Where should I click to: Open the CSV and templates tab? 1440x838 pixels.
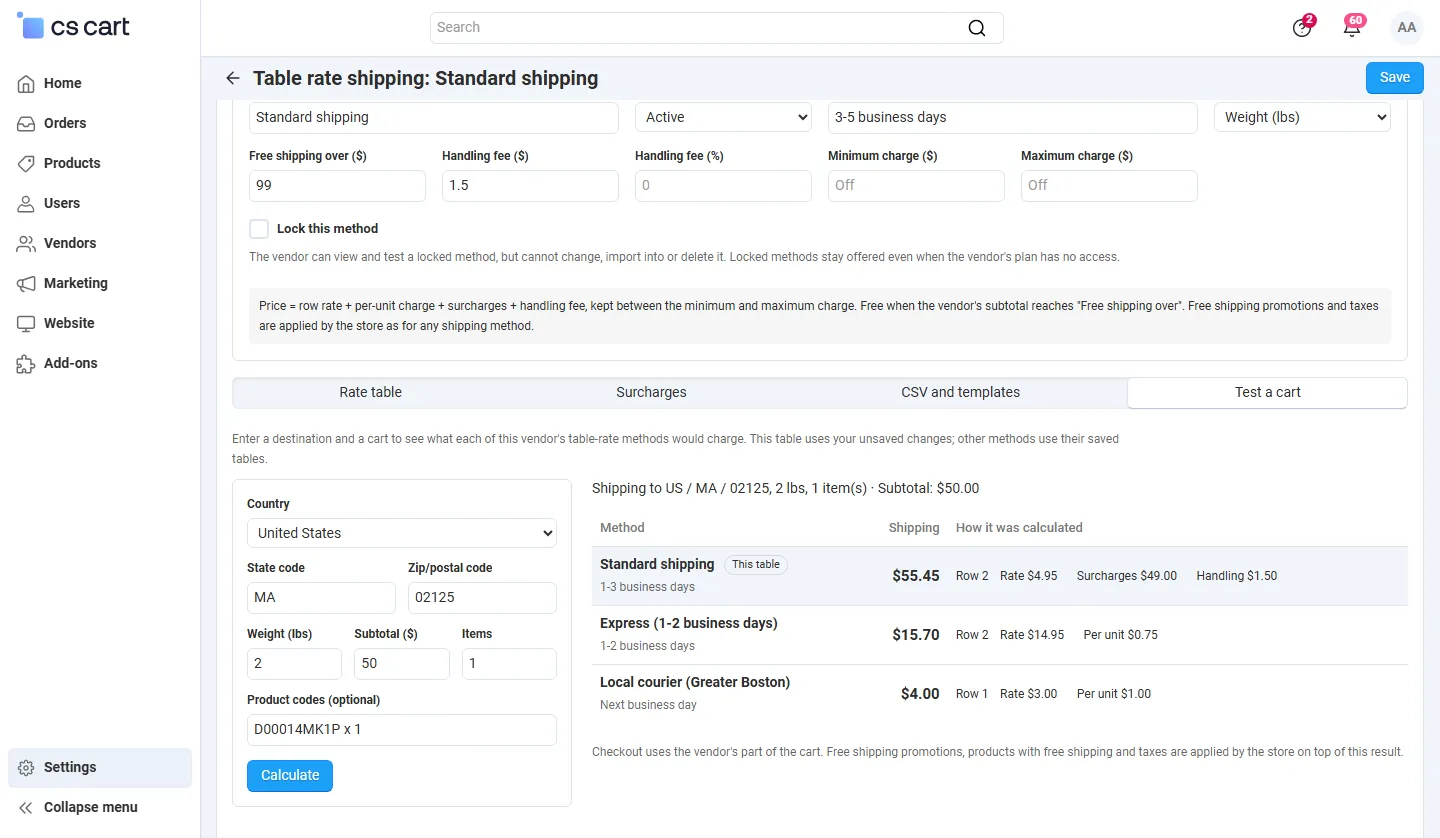[961, 392]
